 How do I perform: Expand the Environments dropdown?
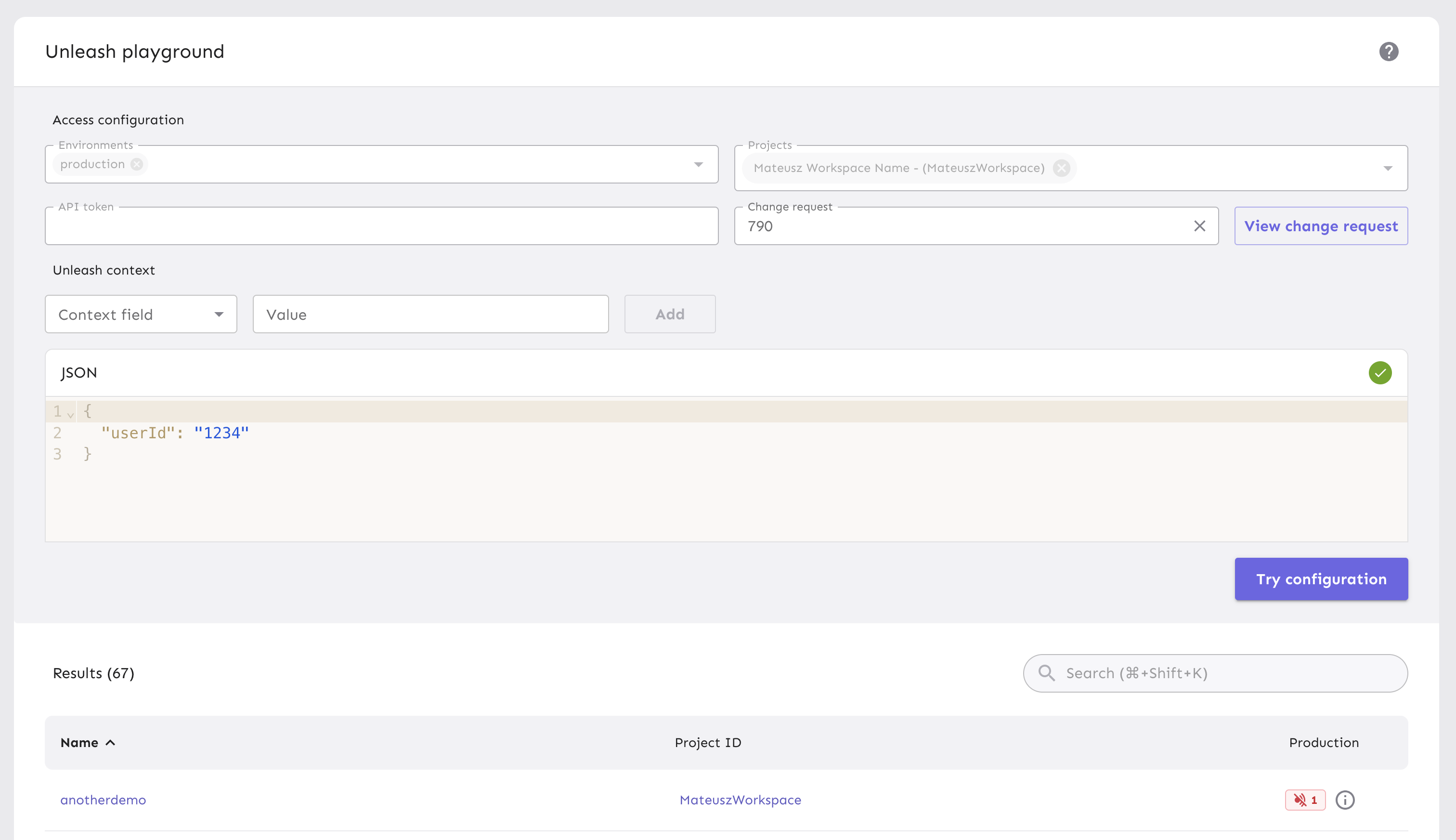click(698, 165)
